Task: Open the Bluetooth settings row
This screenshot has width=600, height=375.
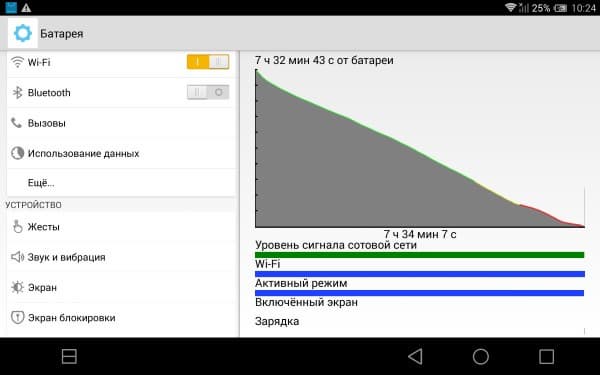Action: pyautogui.click(x=121, y=93)
